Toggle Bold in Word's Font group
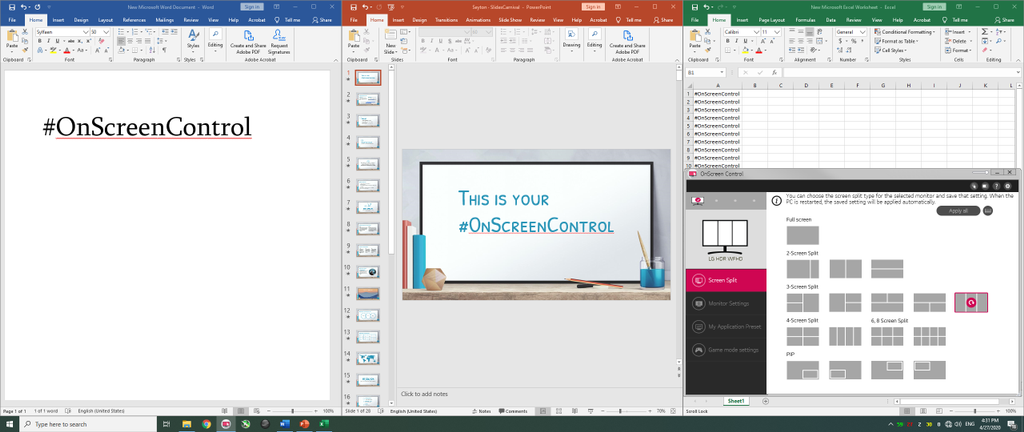Image resolution: width=1024 pixels, height=432 pixels. coord(39,40)
